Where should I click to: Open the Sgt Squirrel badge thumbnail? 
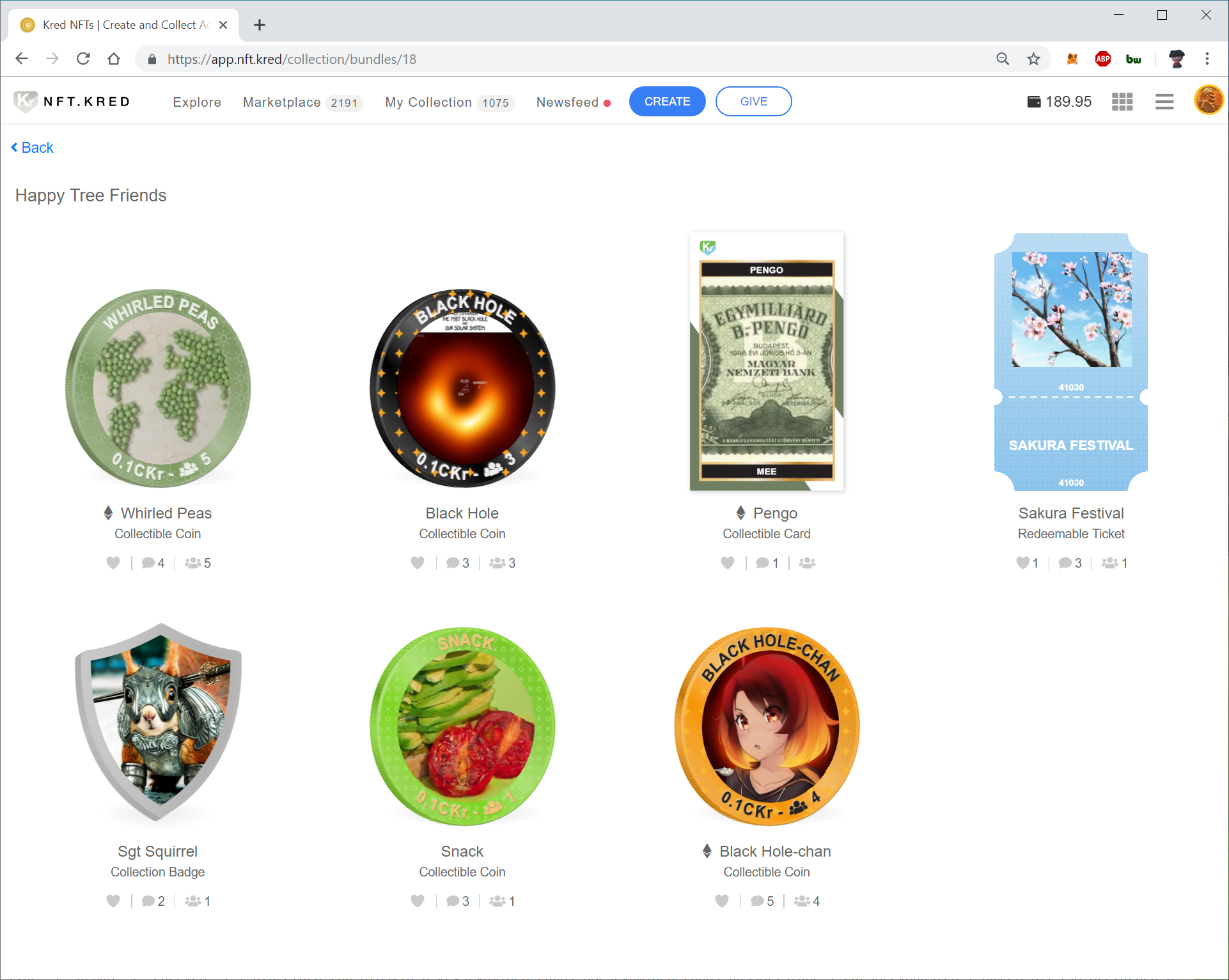[x=158, y=722]
